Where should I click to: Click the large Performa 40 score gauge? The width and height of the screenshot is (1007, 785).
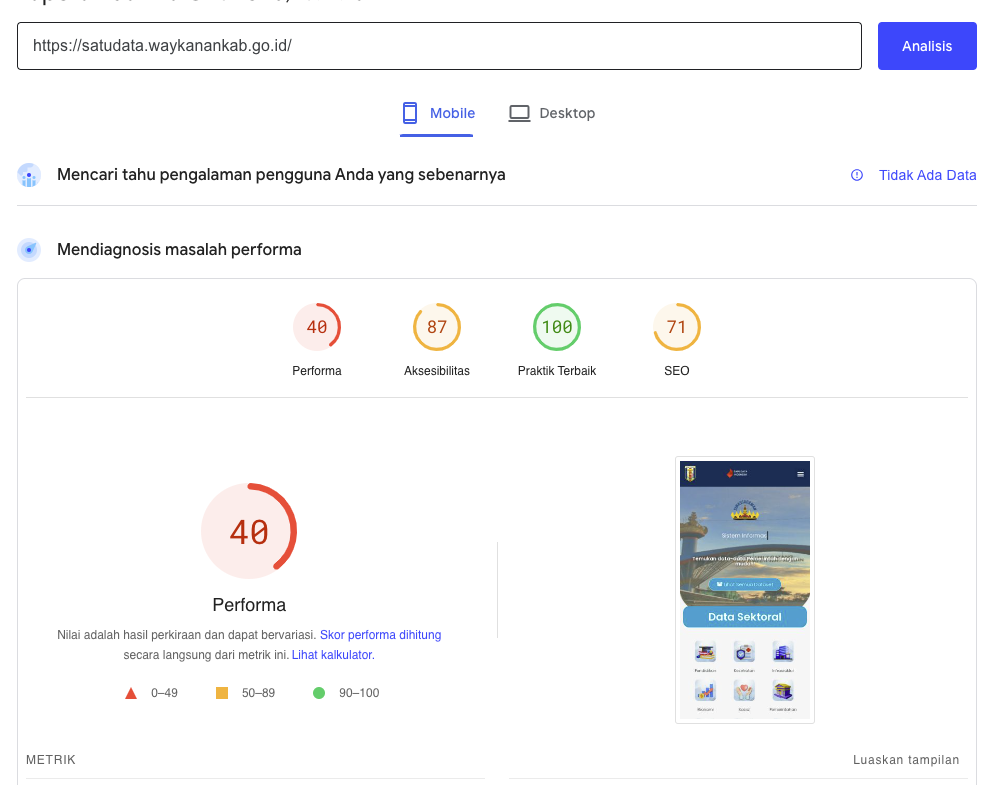[x=249, y=530]
